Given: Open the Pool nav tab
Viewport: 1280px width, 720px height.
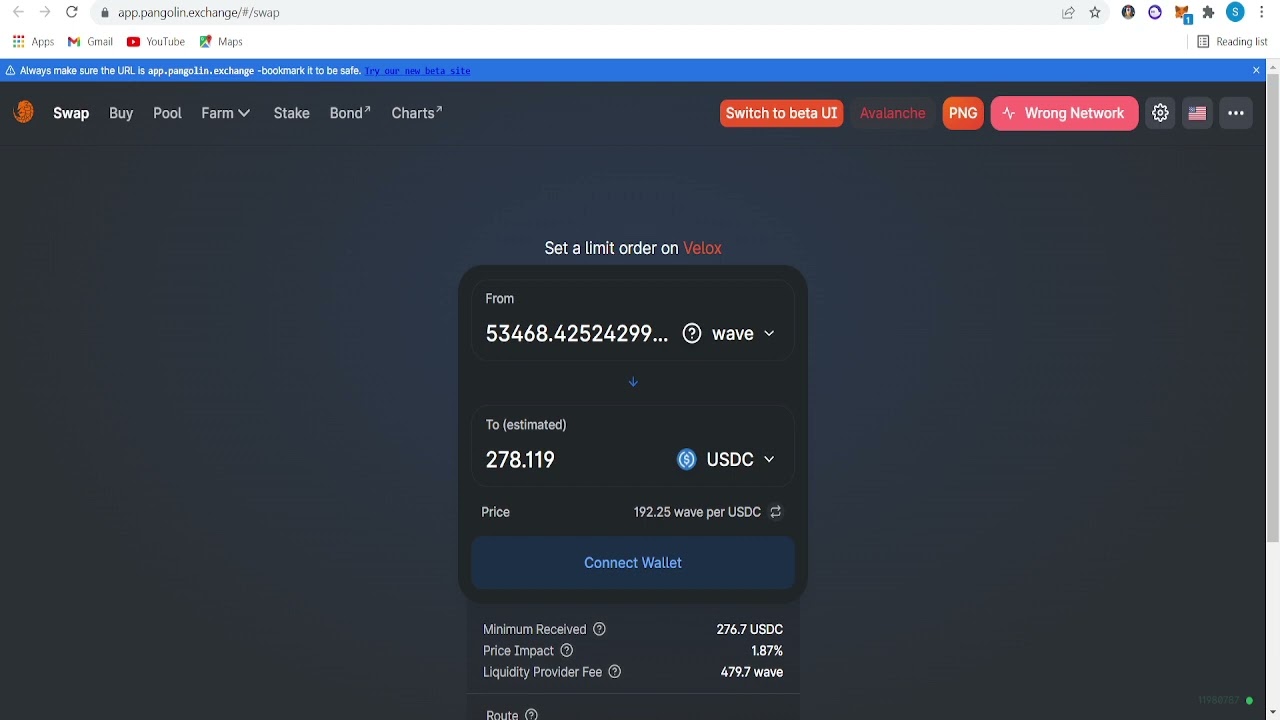Looking at the screenshot, I should click(167, 113).
